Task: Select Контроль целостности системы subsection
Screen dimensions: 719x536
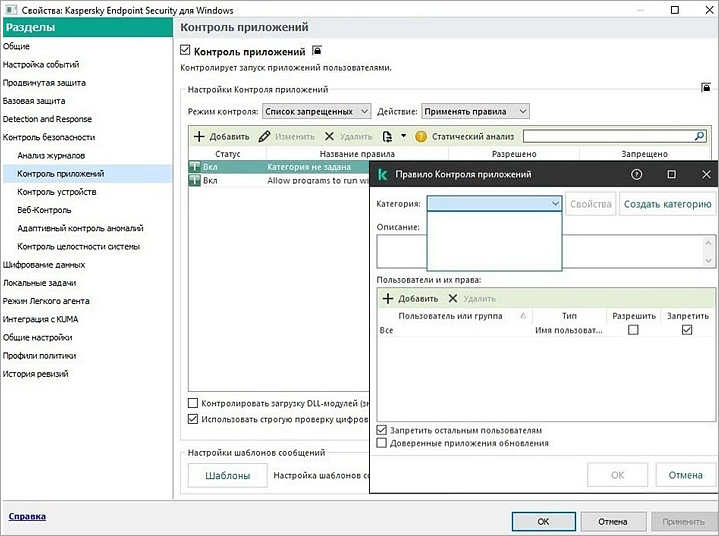Action: pos(78,246)
